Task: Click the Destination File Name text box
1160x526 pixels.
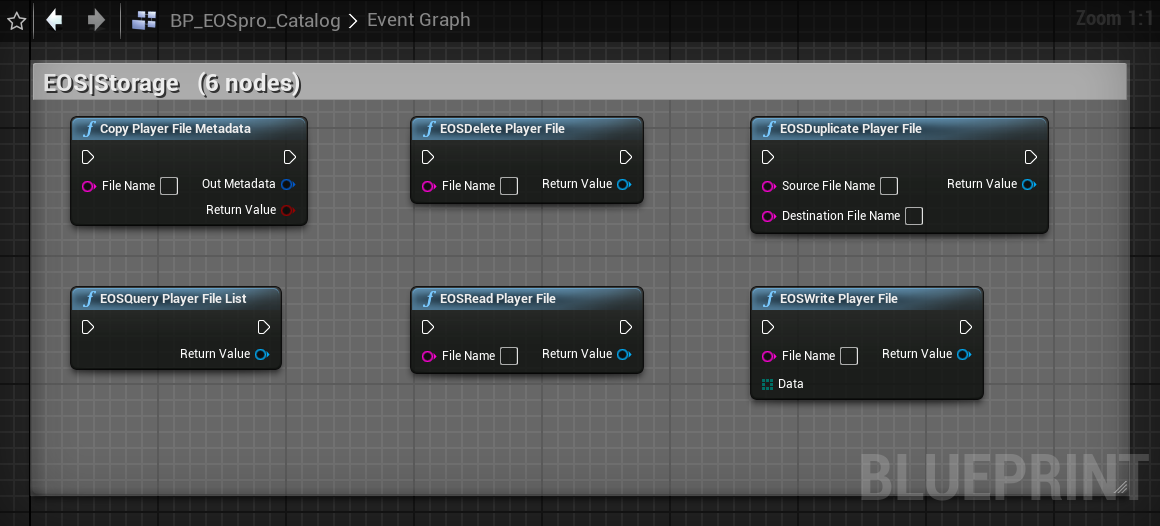Action: [x=914, y=216]
